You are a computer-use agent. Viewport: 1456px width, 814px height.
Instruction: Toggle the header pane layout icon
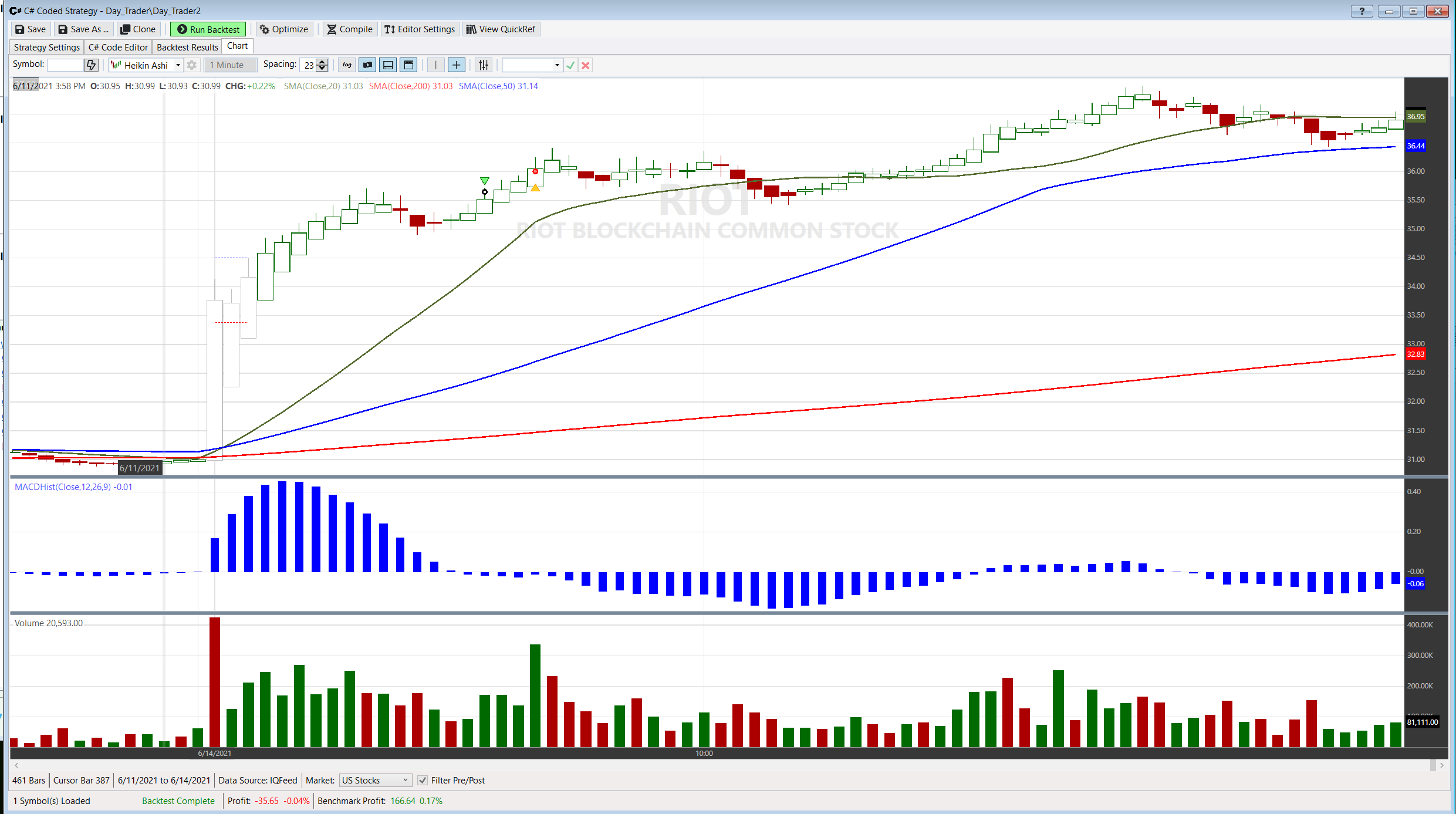pyautogui.click(x=409, y=65)
